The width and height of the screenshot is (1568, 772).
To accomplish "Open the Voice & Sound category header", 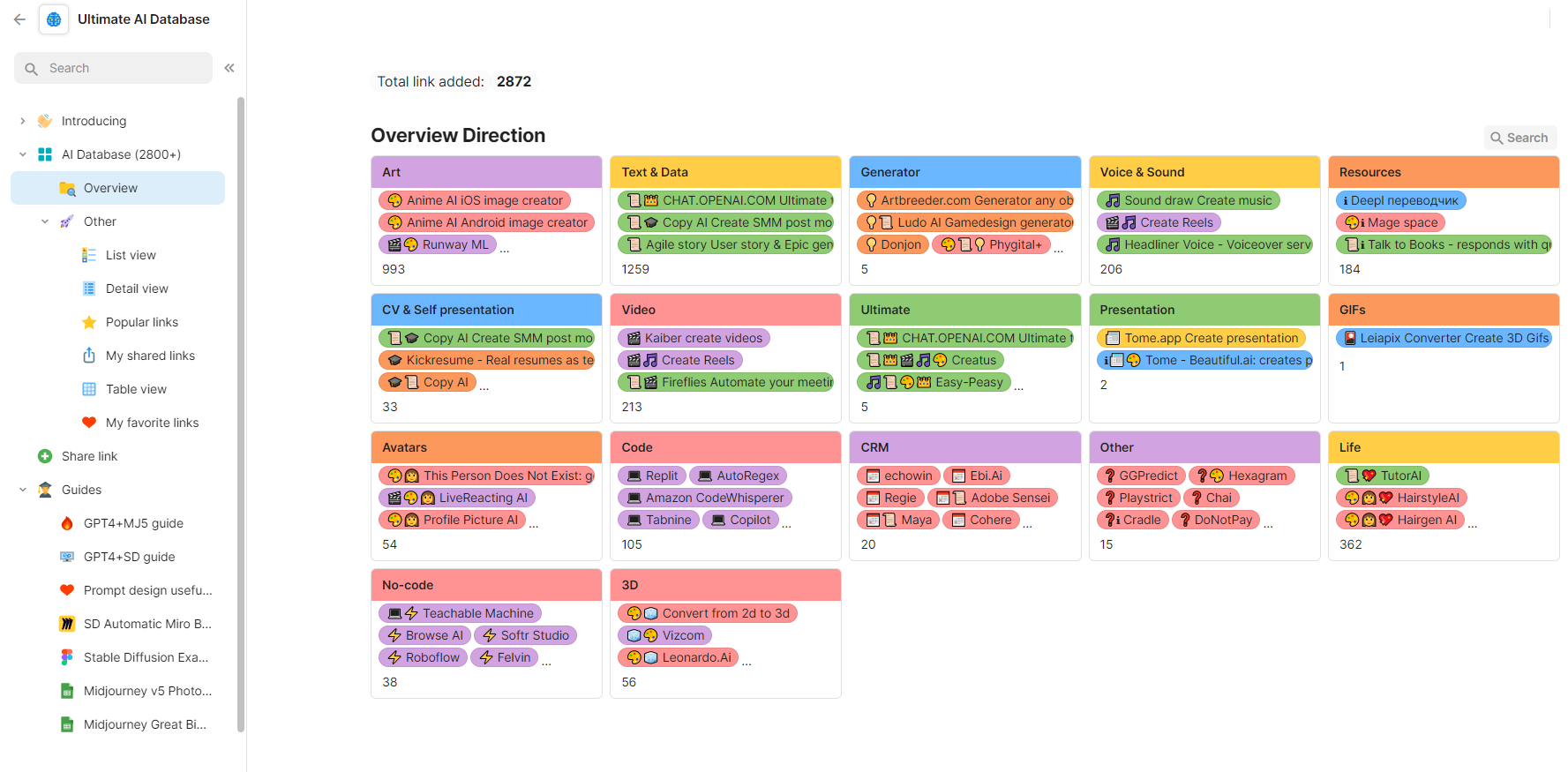I will click(1204, 172).
